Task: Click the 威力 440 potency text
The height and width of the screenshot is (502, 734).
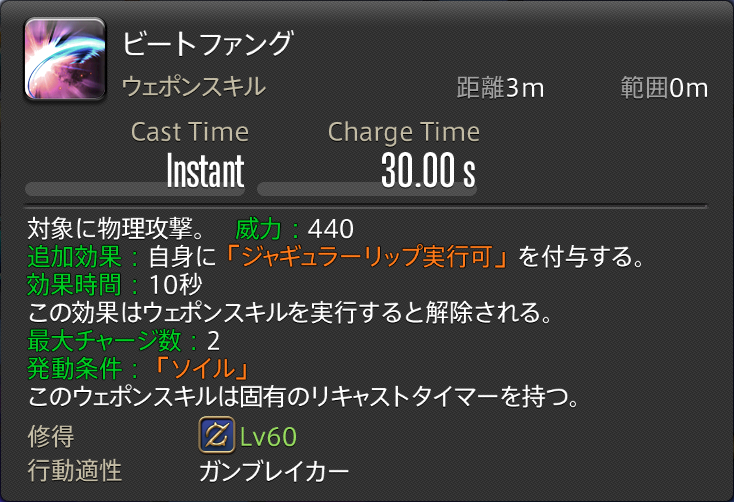Action: [294, 229]
